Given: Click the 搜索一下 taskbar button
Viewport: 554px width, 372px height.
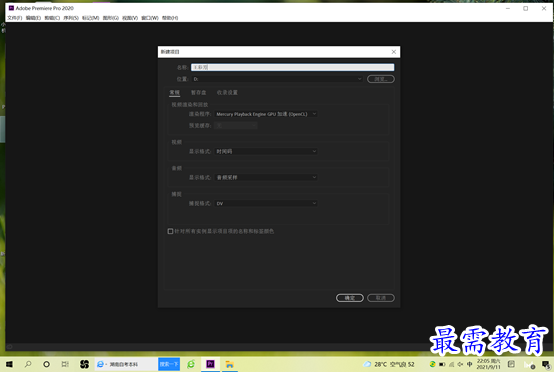Looking at the screenshot, I should 169,364.
